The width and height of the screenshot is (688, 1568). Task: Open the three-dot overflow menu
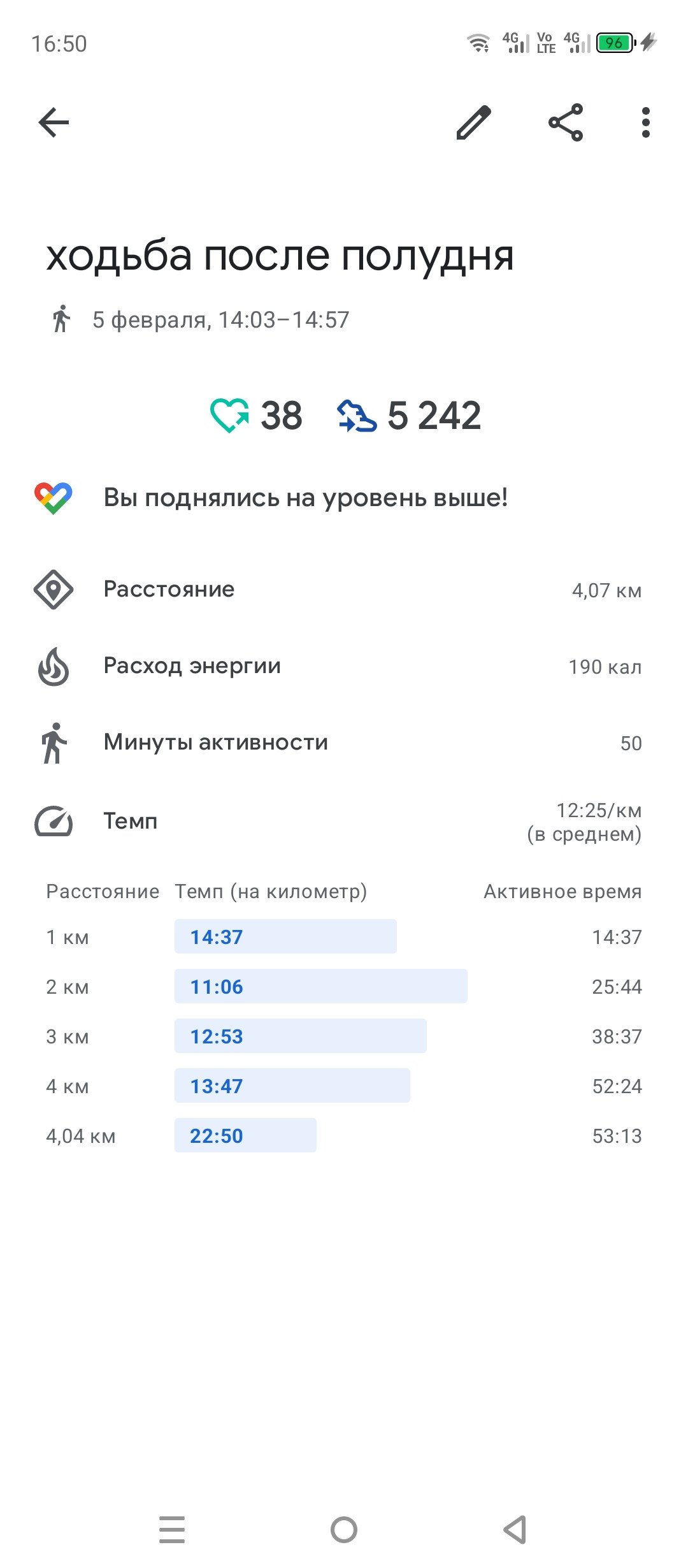coord(646,122)
